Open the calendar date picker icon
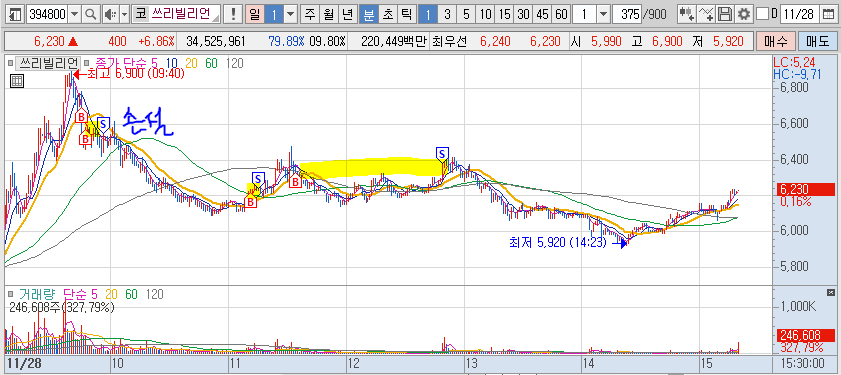Screen dimensions: 841x375 tap(829, 14)
